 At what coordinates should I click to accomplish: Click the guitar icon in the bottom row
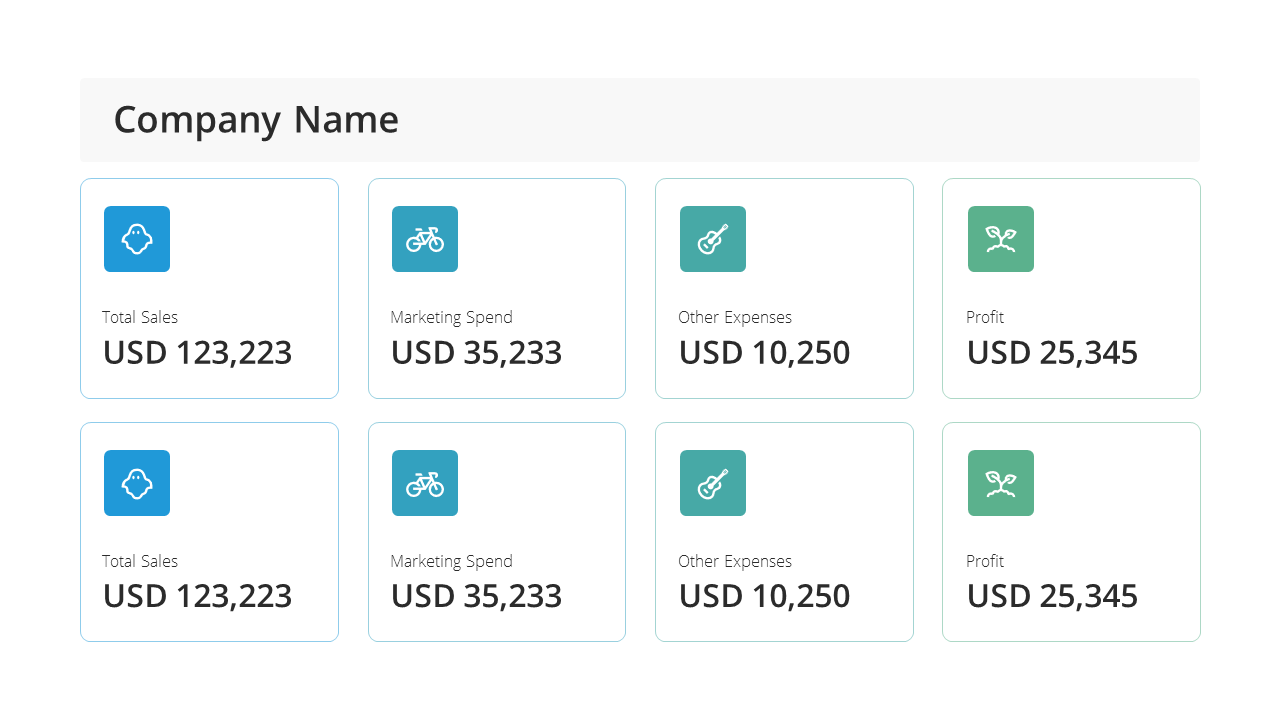713,483
